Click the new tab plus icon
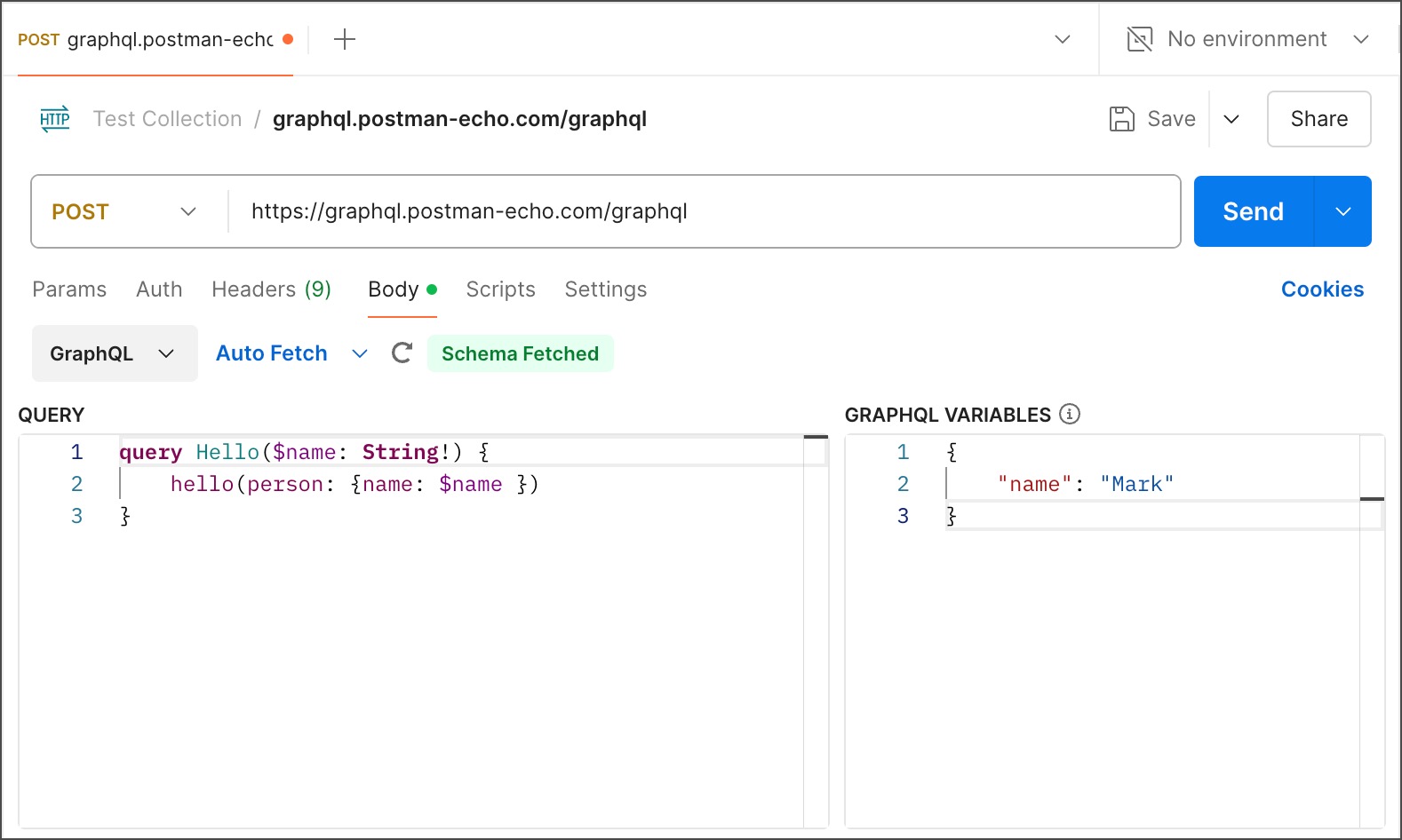 pos(345,39)
